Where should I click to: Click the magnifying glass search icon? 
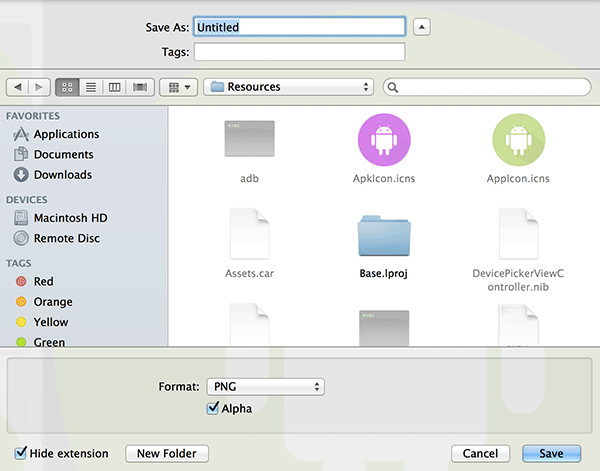393,88
